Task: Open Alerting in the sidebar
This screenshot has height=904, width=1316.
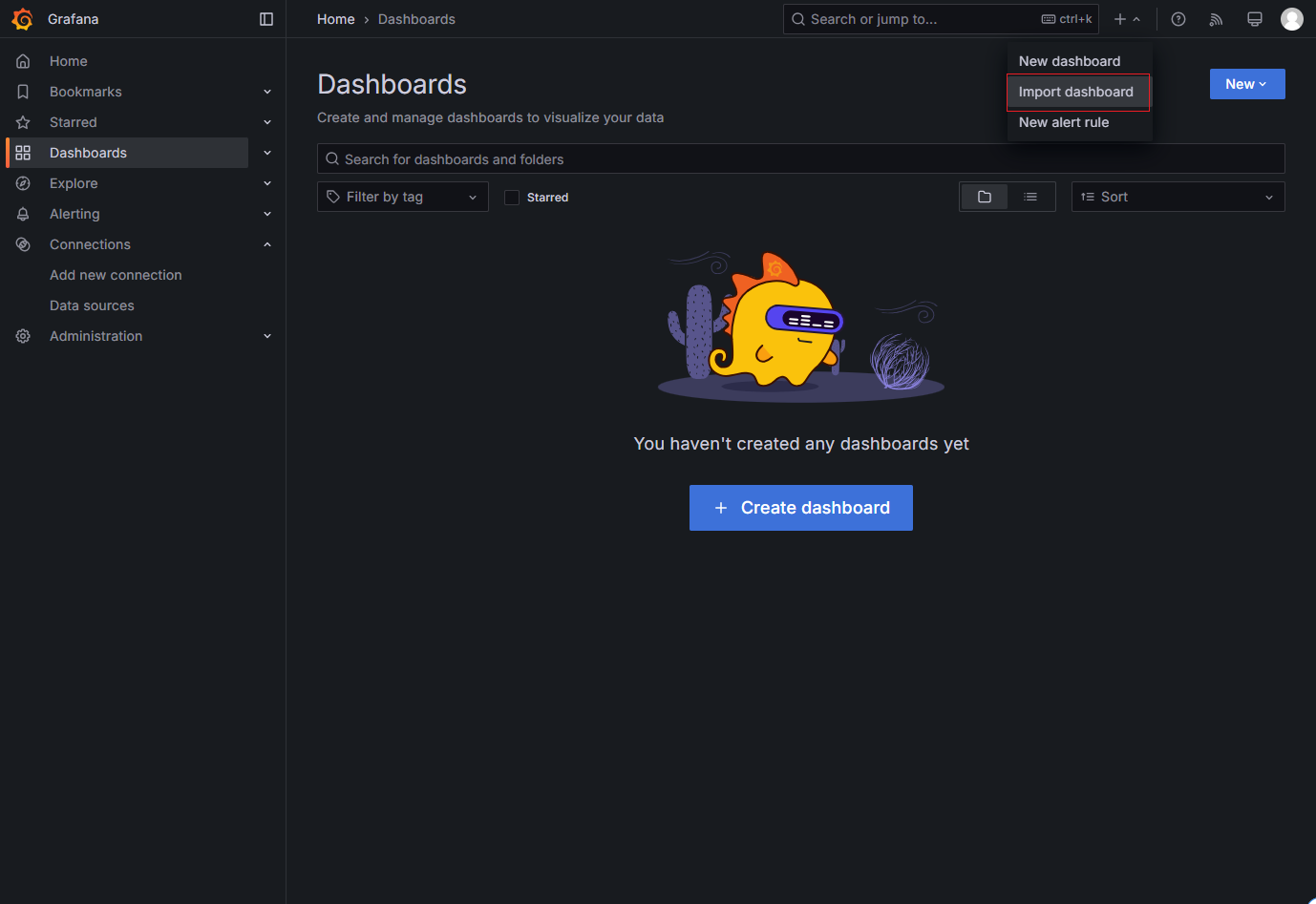Action: coord(74,214)
